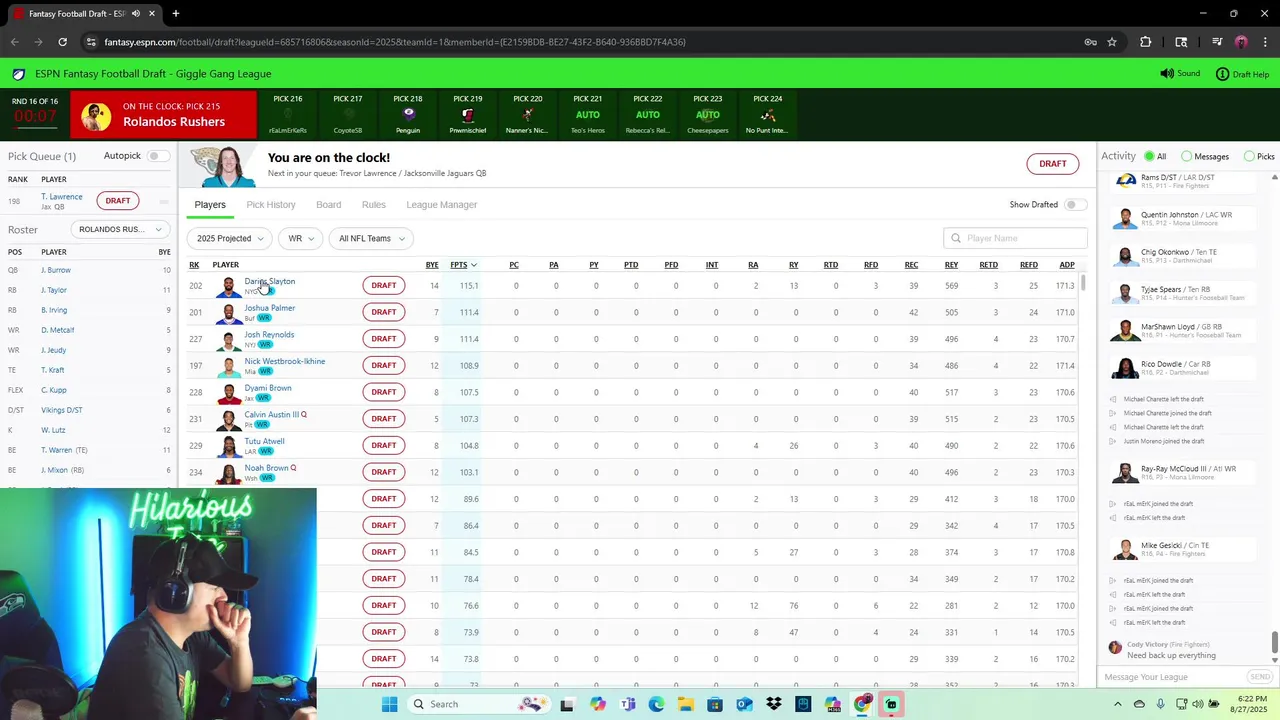The height and width of the screenshot is (720, 1280).
Task: Click the Player Name search field
Action: 1015,238
